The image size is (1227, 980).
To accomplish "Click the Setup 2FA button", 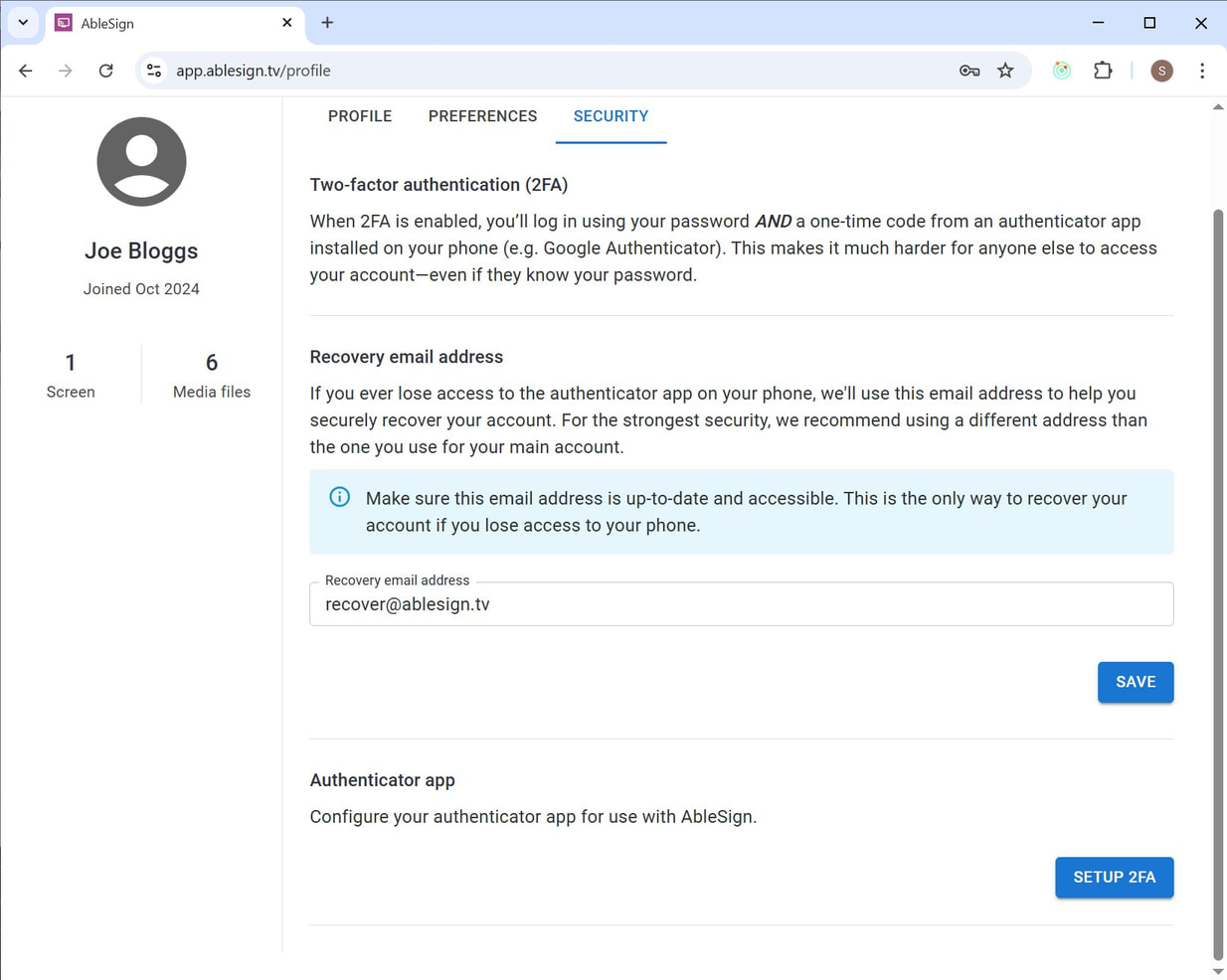I will [1114, 878].
